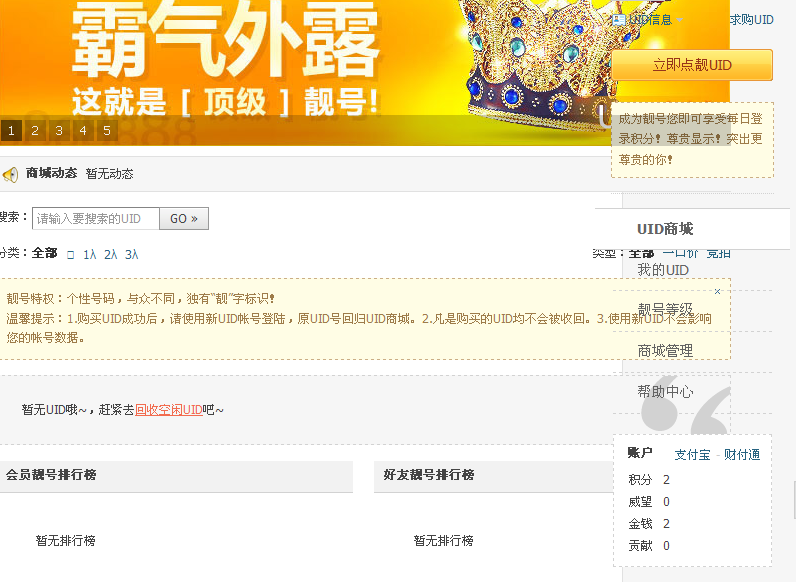Click the 积分 2 row

649,480
